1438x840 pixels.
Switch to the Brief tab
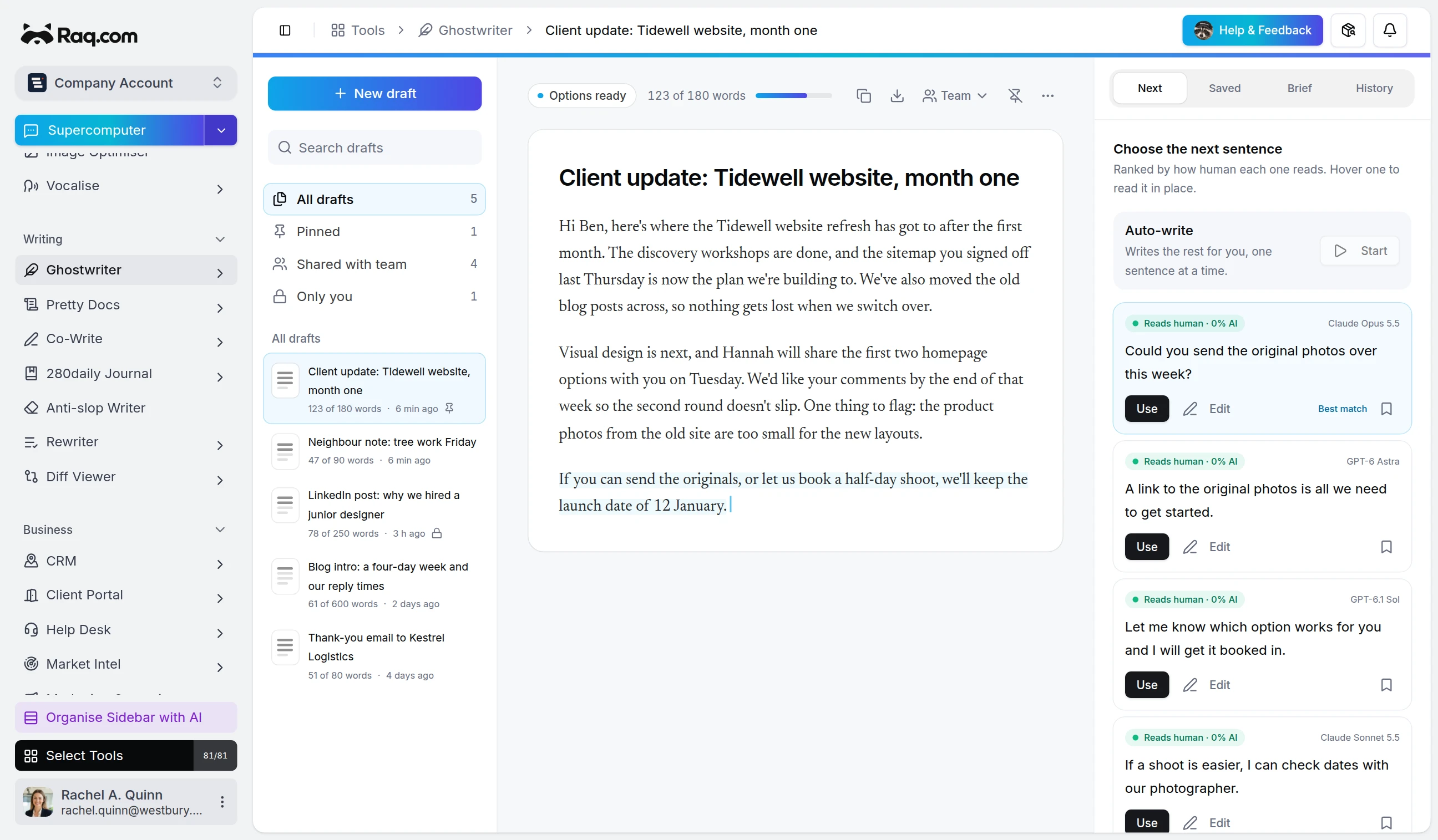point(1299,88)
